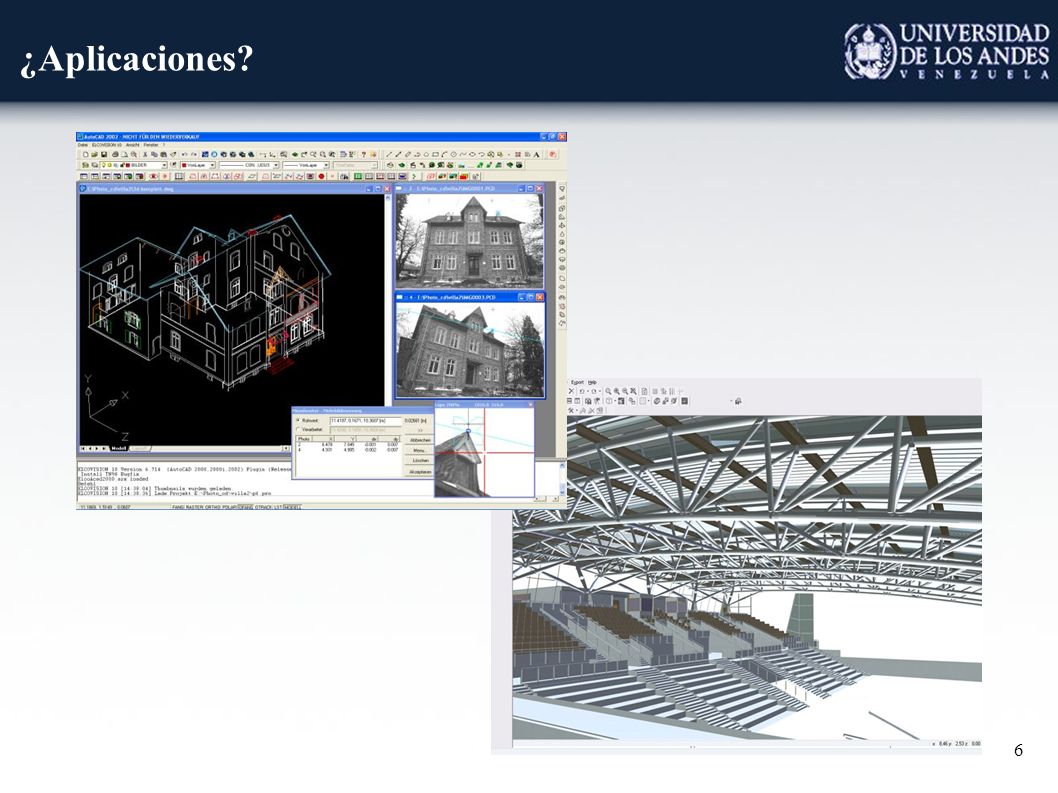Click the undo icon in stadium viewer toolbar
This screenshot has width=1058, height=793.
(582, 391)
